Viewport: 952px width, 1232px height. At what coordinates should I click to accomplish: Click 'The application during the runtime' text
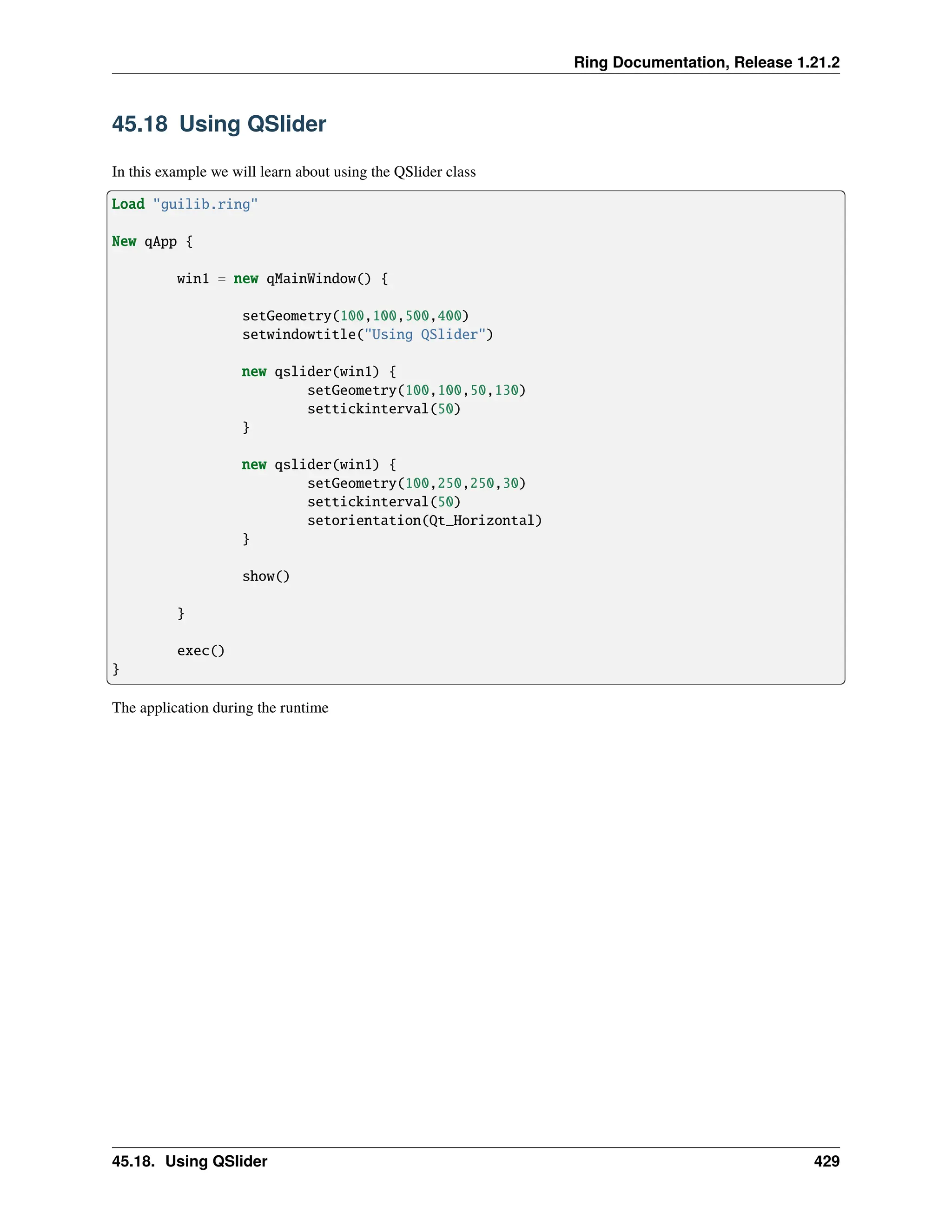tap(220, 708)
